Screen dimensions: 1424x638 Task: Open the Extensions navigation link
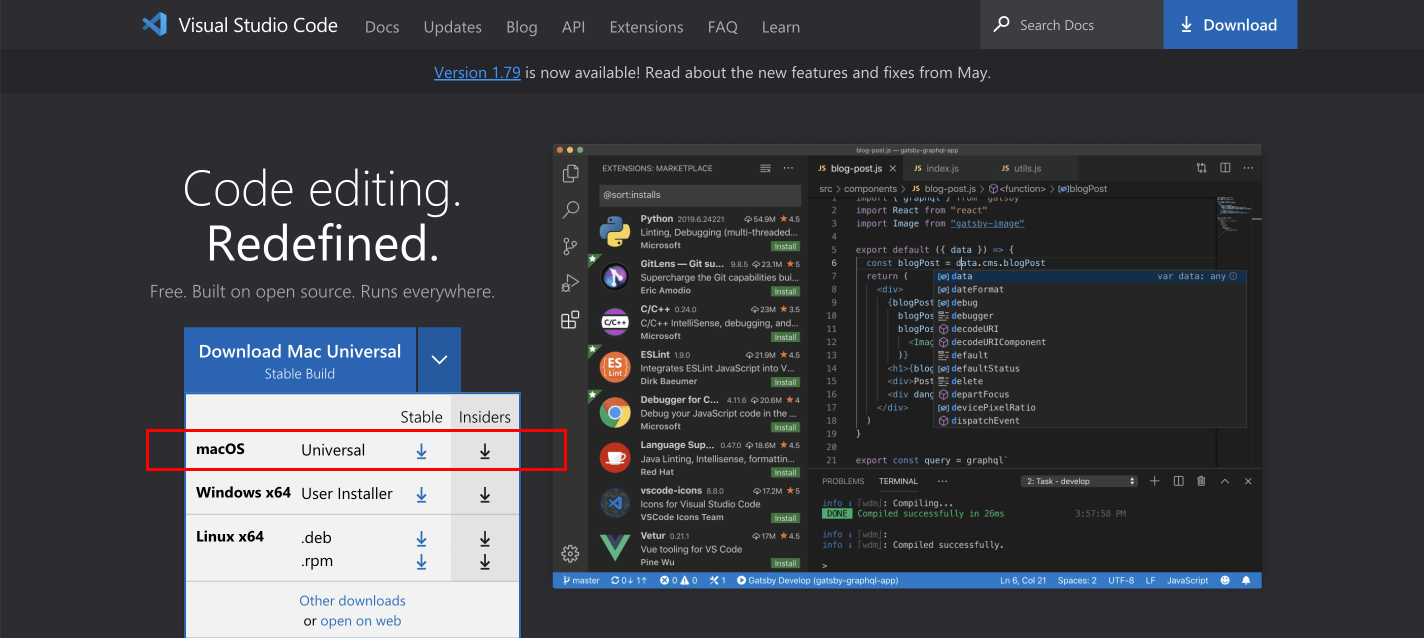[x=646, y=27]
